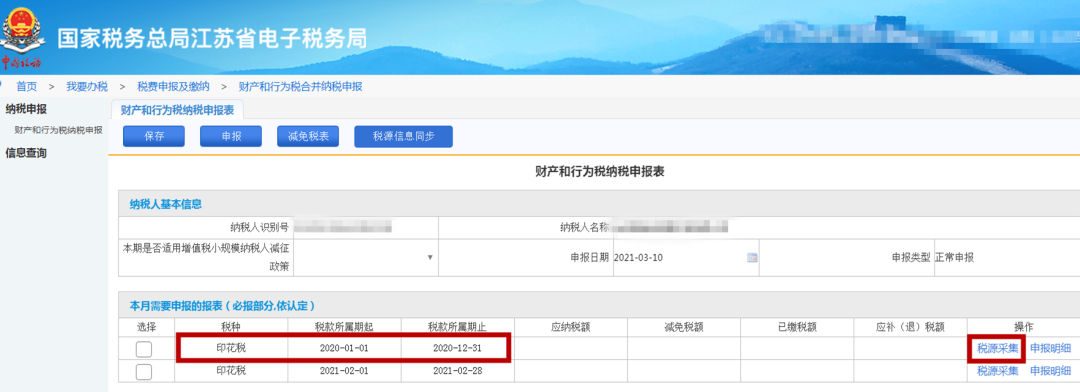The image size is (1080, 392).
Task: Go to 首页 breadcrumb link
Action: pos(27,86)
